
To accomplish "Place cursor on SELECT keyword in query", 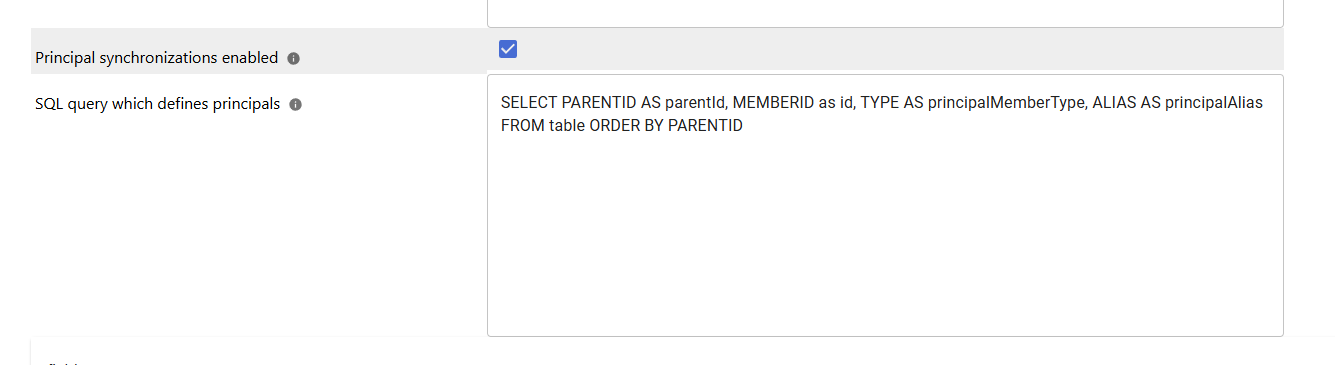I will (529, 102).
